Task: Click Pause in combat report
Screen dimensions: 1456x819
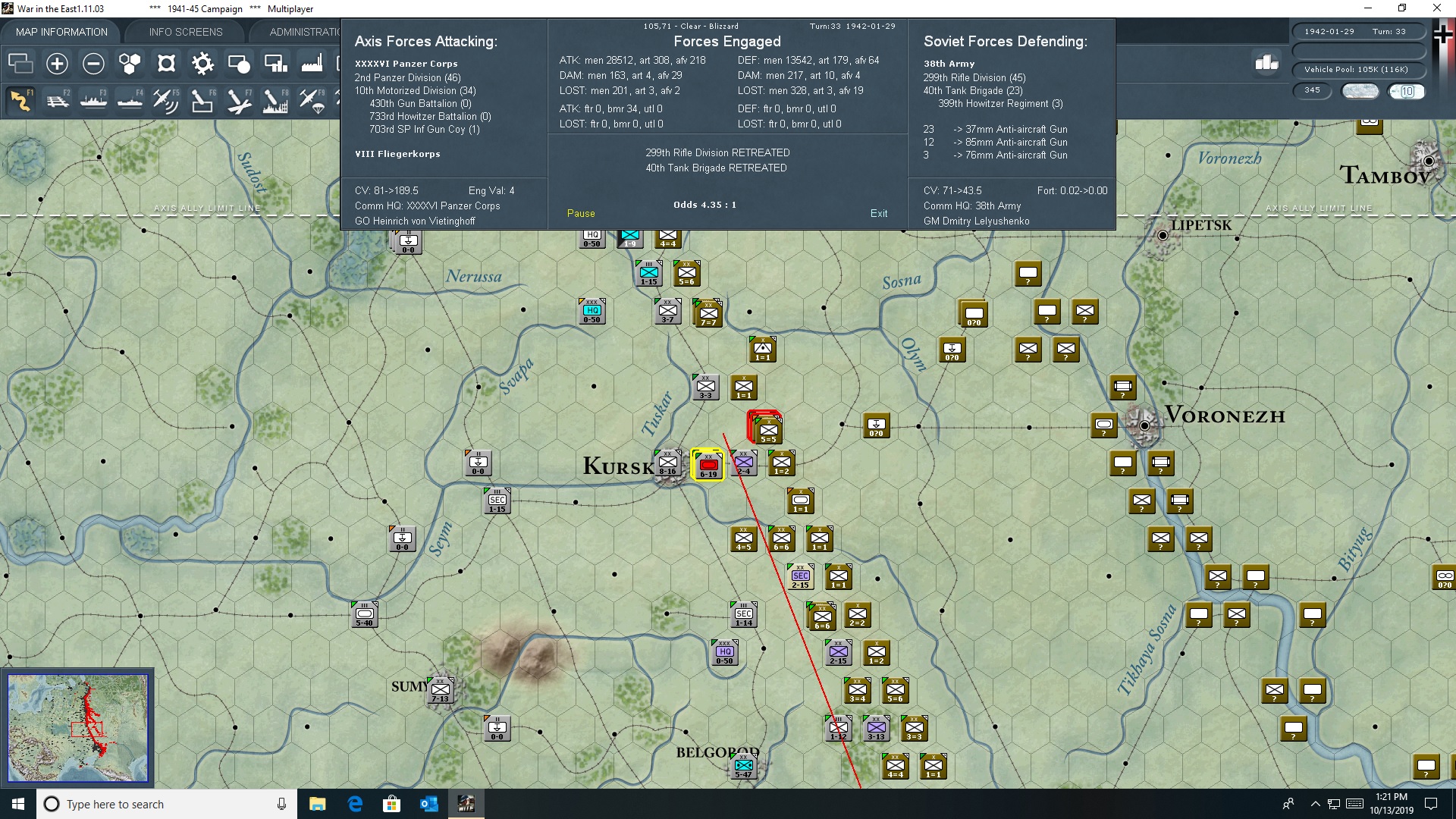Action: click(x=581, y=214)
